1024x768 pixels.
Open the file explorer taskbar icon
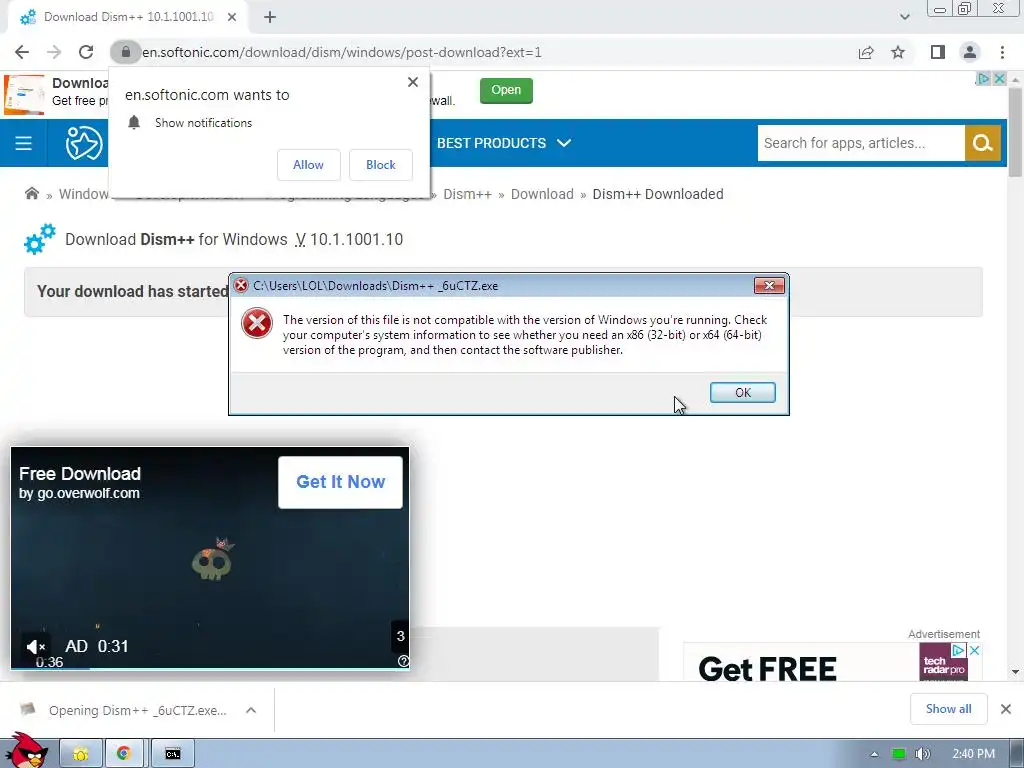point(81,754)
